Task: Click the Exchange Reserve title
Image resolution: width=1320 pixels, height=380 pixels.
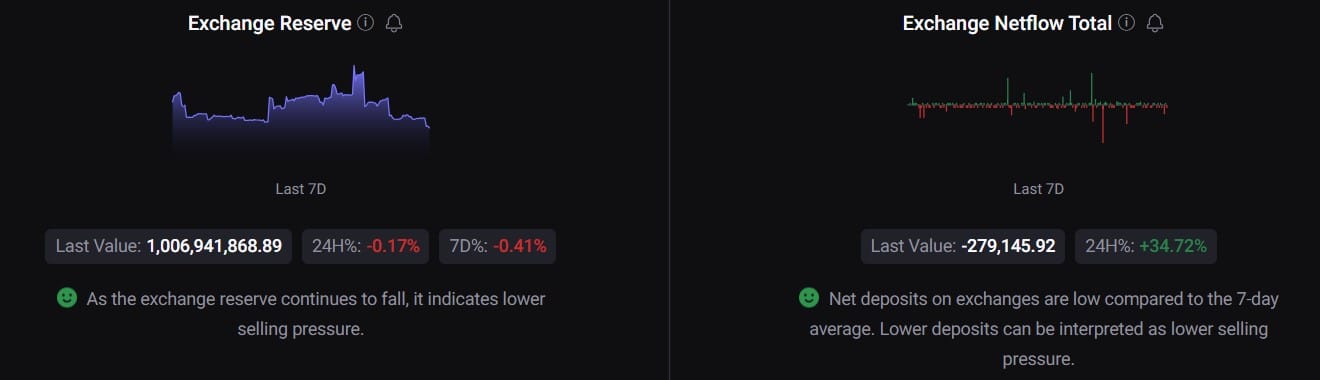Action: point(270,23)
